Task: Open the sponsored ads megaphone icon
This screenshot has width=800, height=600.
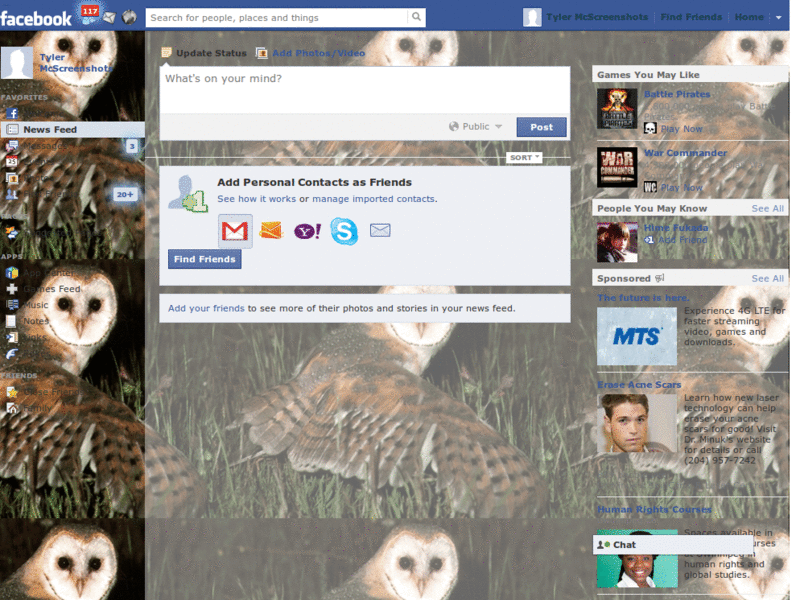Action: pos(660,278)
